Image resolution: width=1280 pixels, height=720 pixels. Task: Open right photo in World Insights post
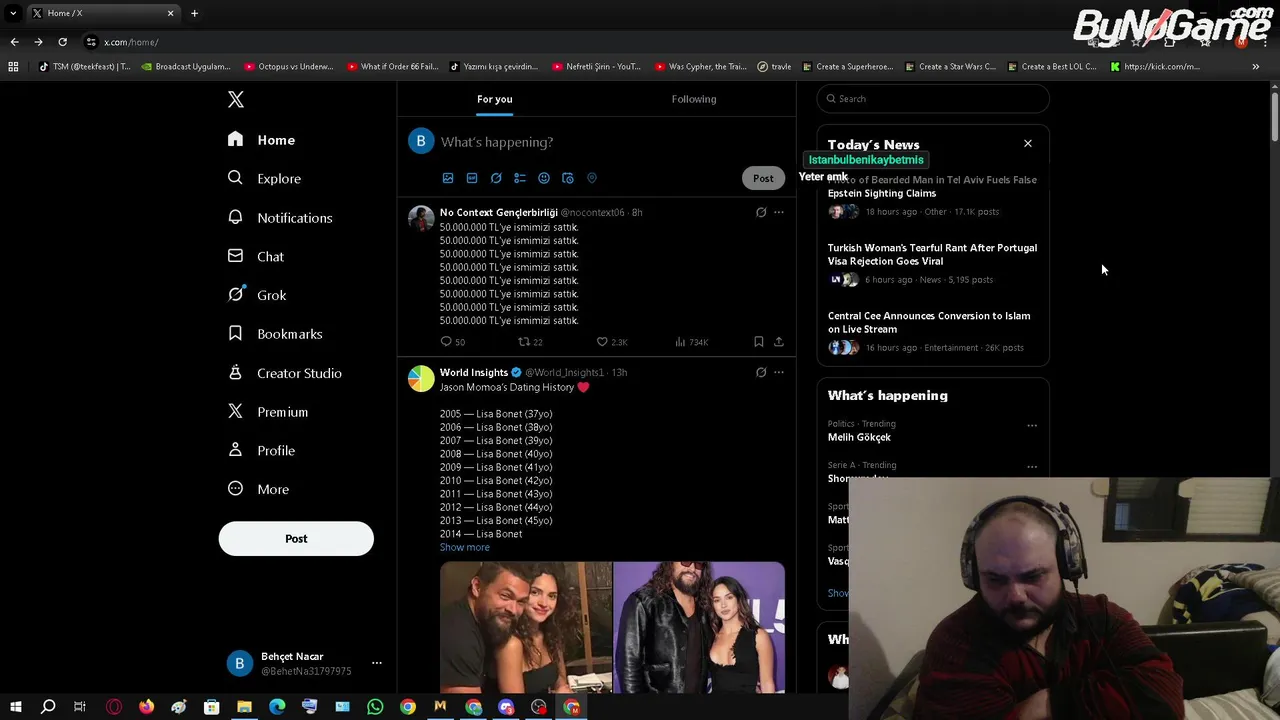pos(700,627)
